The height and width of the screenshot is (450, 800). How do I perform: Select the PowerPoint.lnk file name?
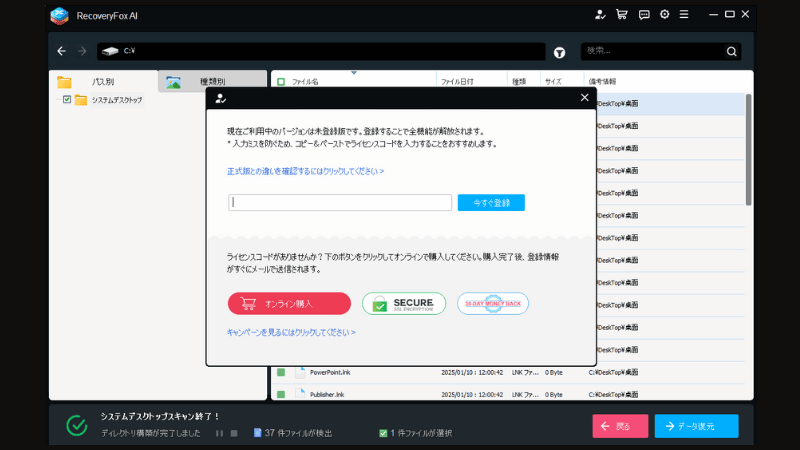click(330, 372)
